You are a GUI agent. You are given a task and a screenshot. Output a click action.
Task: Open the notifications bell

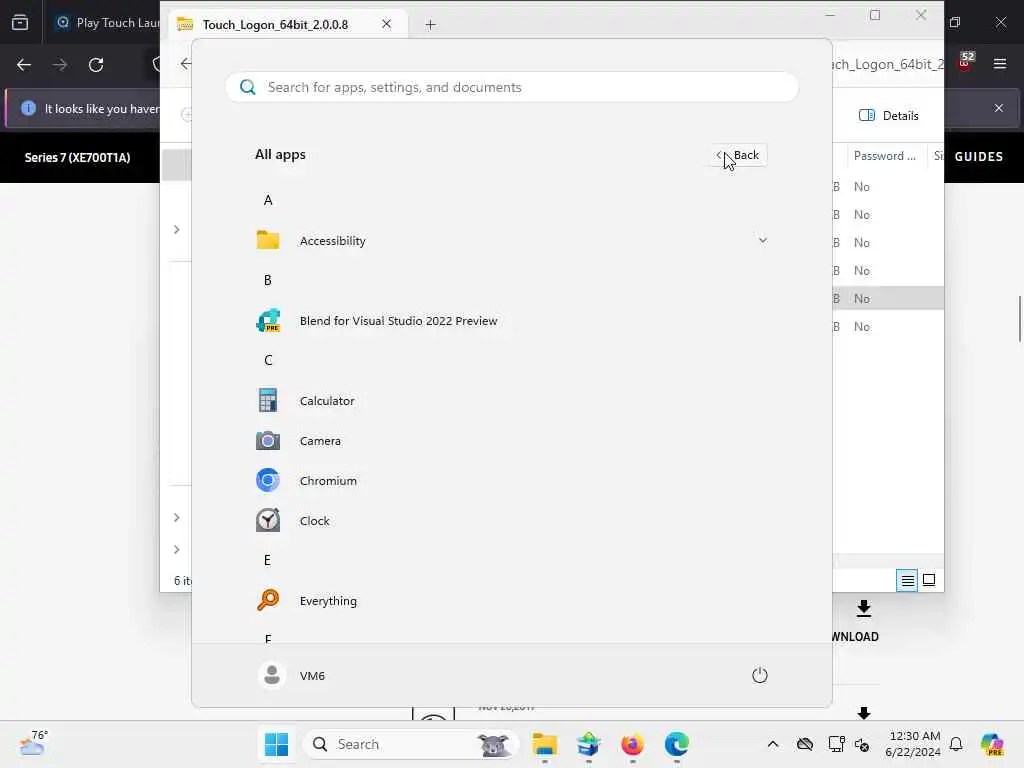tap(956, 744)
